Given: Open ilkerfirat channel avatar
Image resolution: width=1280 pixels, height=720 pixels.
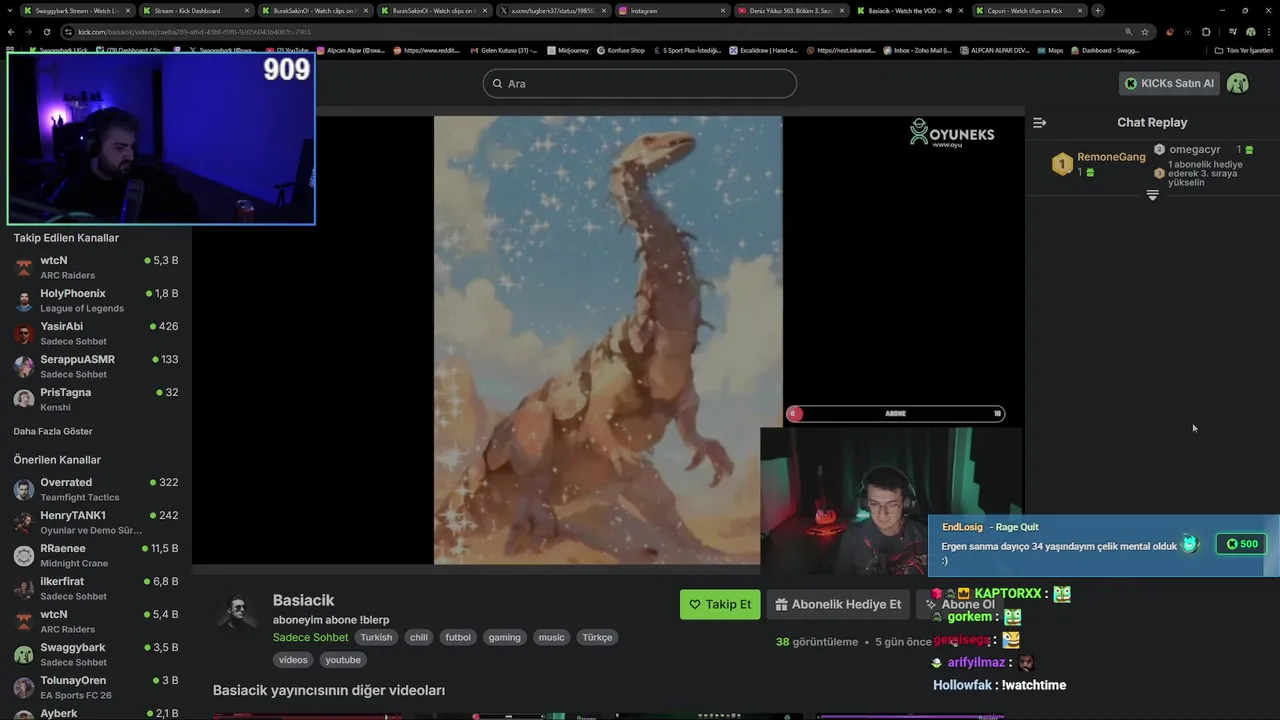Looking at the screenshot, I should [x=24, y=588].
